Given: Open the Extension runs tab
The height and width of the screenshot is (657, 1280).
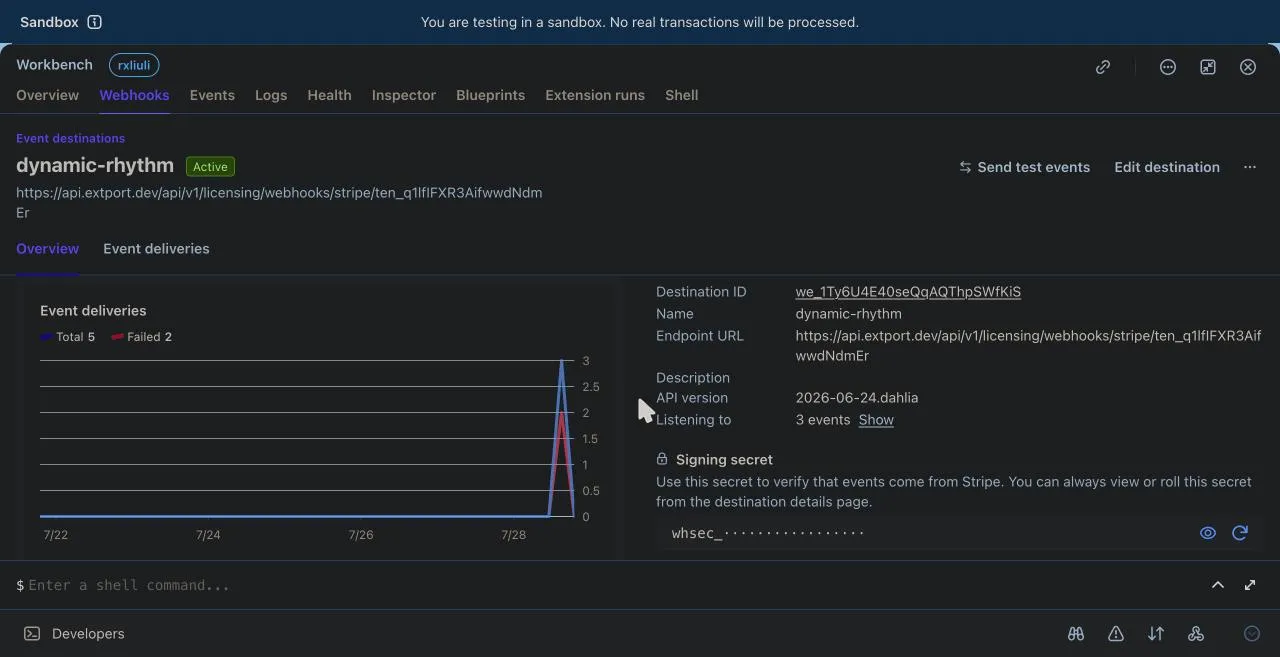Looking at the screenshot, I should point(595,95).
